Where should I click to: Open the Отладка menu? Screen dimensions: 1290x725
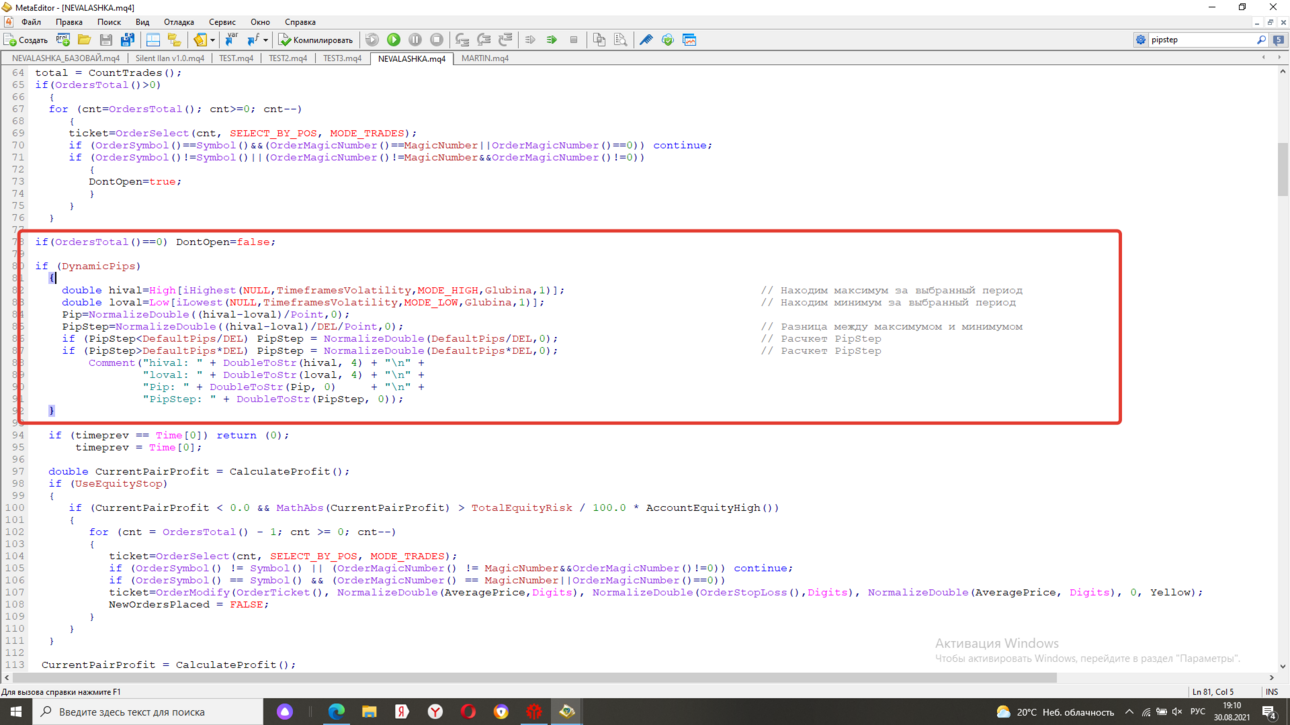point(179,22)
